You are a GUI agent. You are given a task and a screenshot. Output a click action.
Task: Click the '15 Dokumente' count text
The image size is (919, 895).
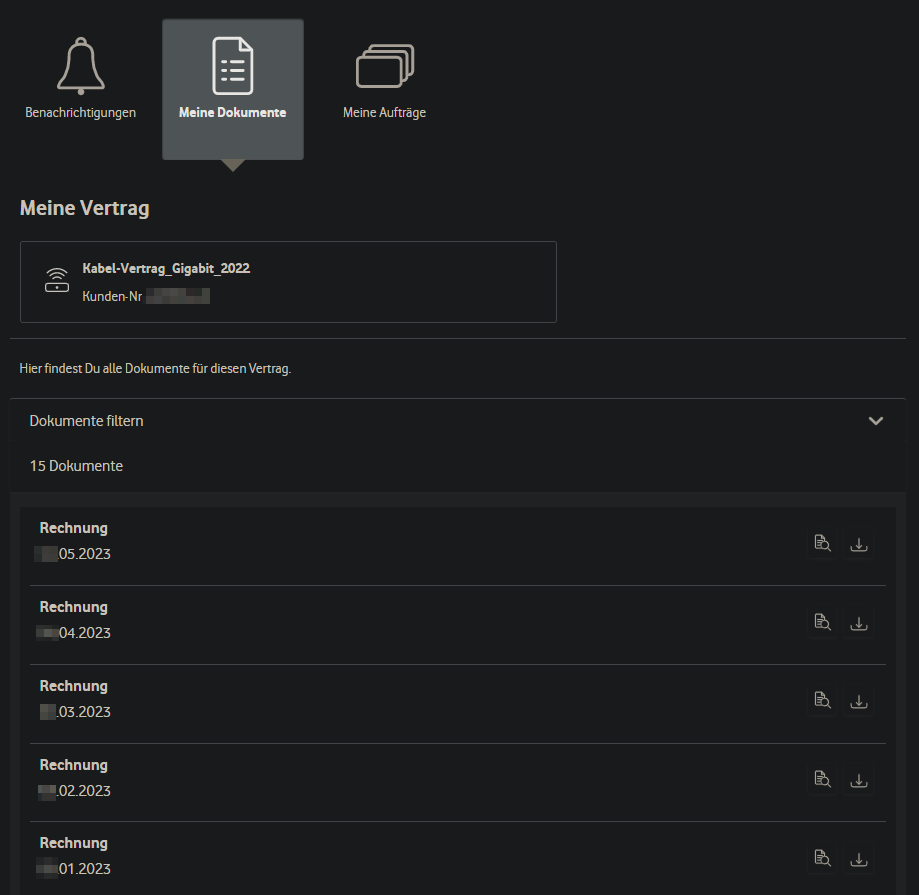point(76,466)
